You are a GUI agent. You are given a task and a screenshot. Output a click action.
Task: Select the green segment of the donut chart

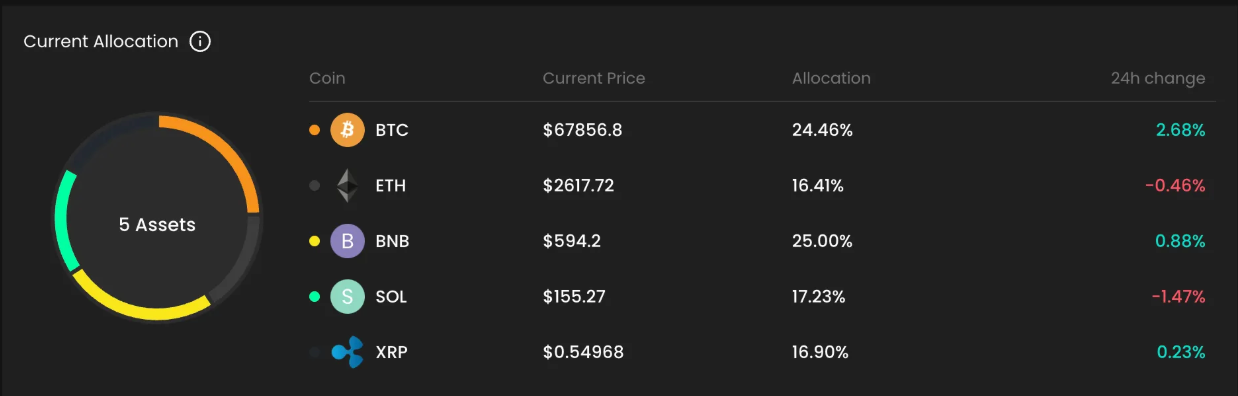tap(63, 221)
